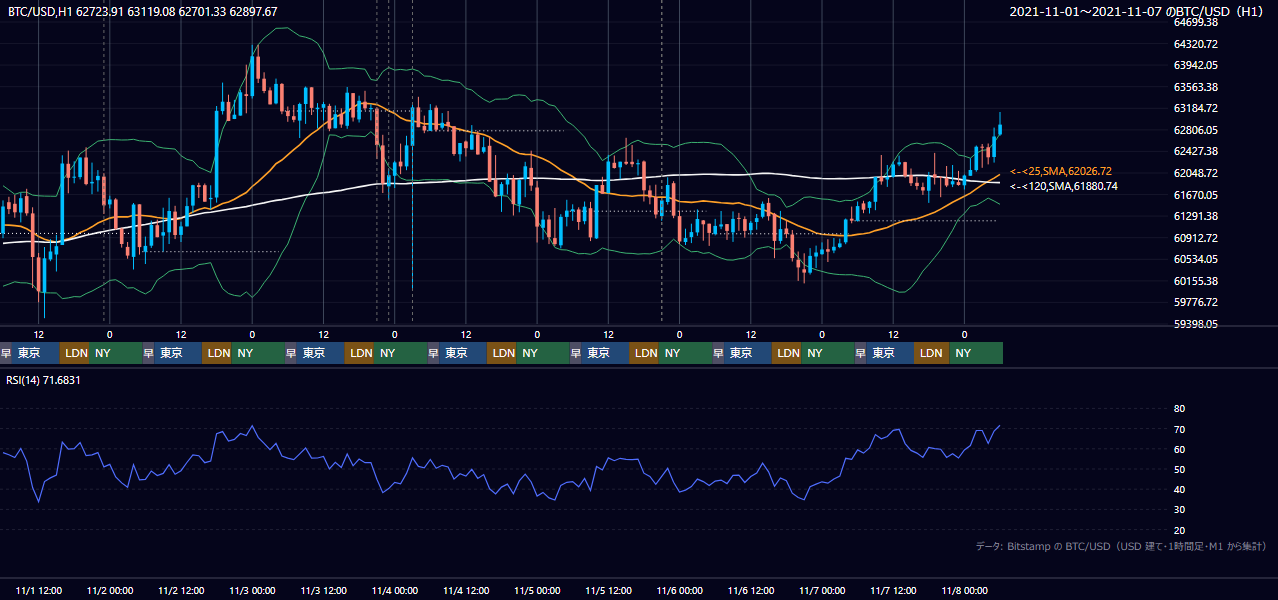Click the 11/7 12:00 time label
The image size is (1278, 600).
[x=894, y=591]
